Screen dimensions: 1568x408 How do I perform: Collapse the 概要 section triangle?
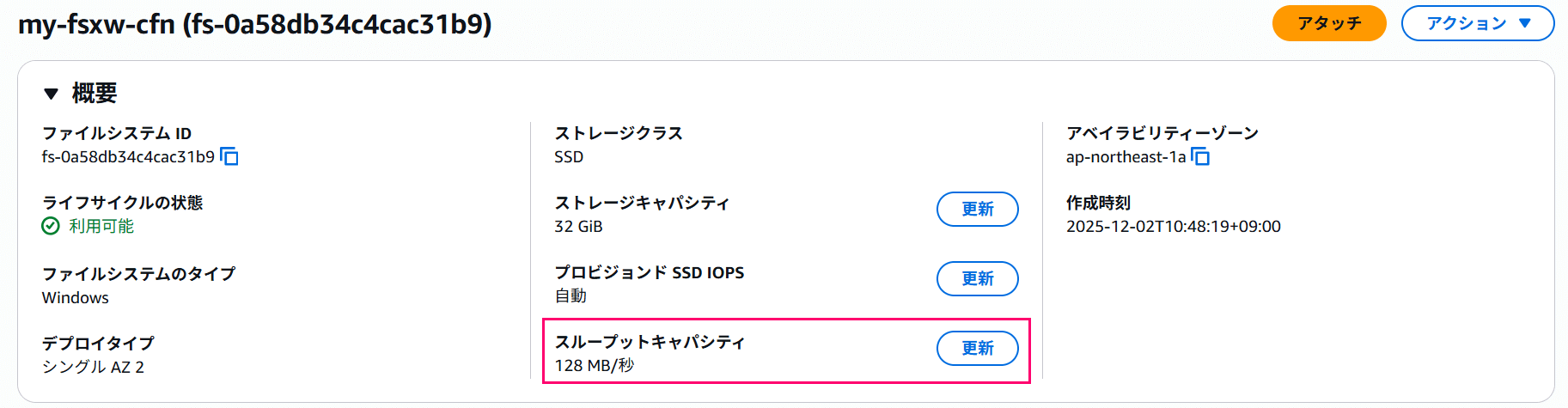point(51,94)
